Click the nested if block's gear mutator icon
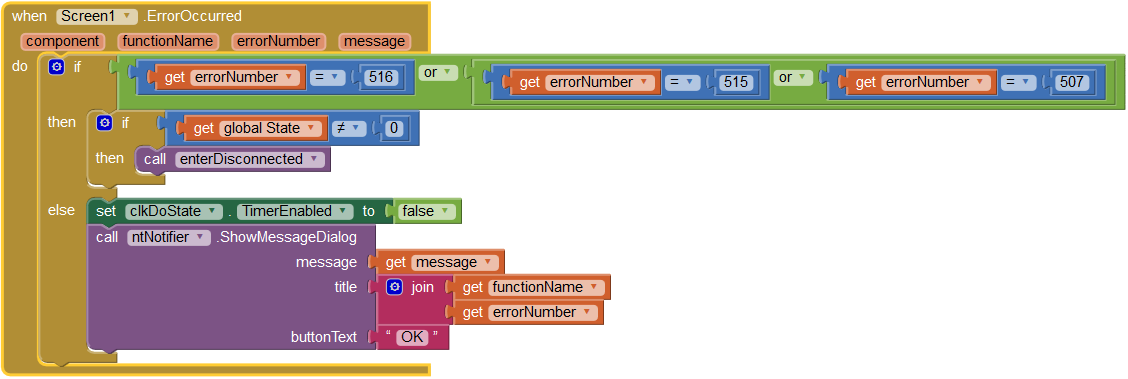This screenshot has width=1128, height=379. coord(104,123)
